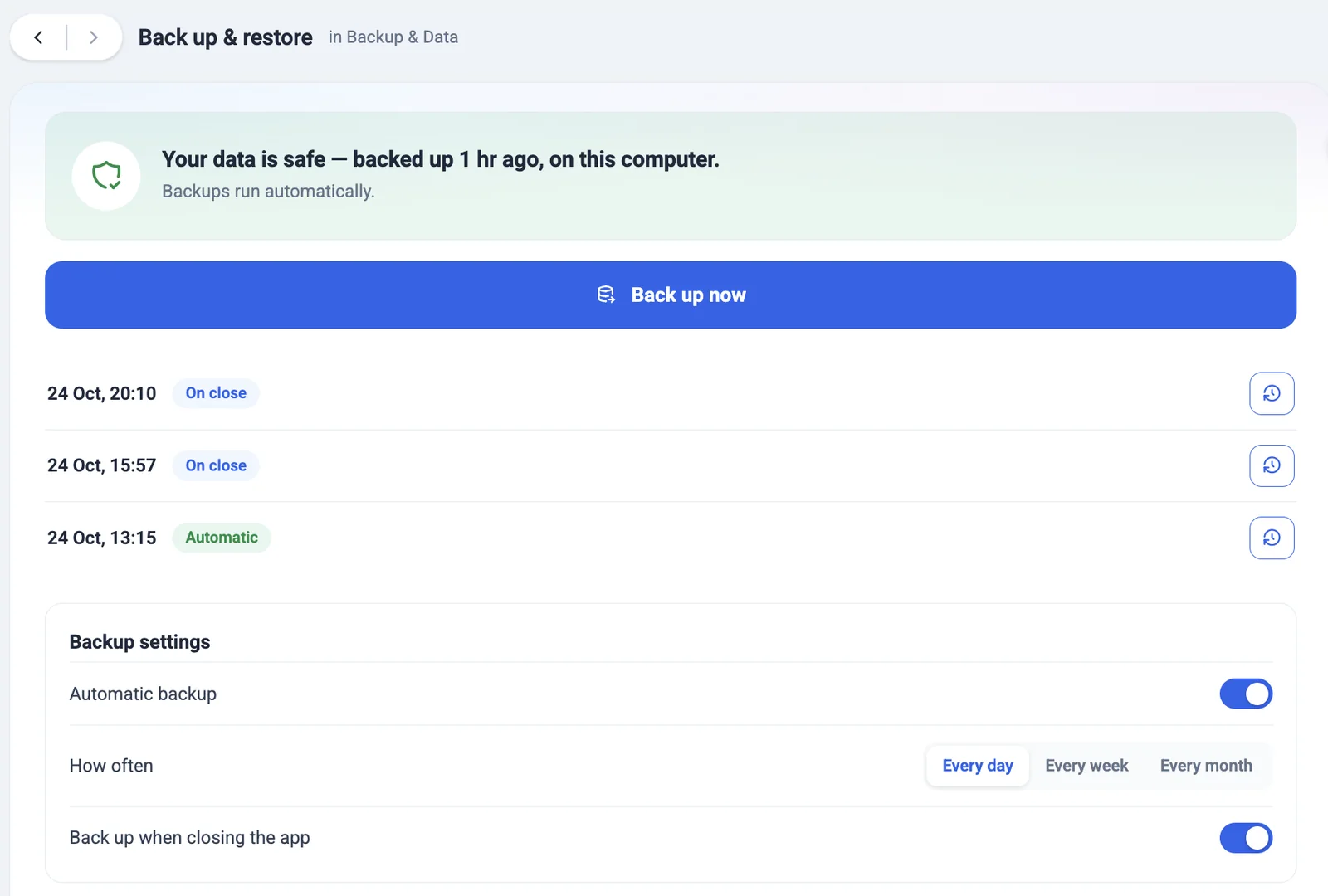Click the 24 Oct, 15:57 timestamp
Screen dimensions: 1328x896
click(x=101, y=465)
